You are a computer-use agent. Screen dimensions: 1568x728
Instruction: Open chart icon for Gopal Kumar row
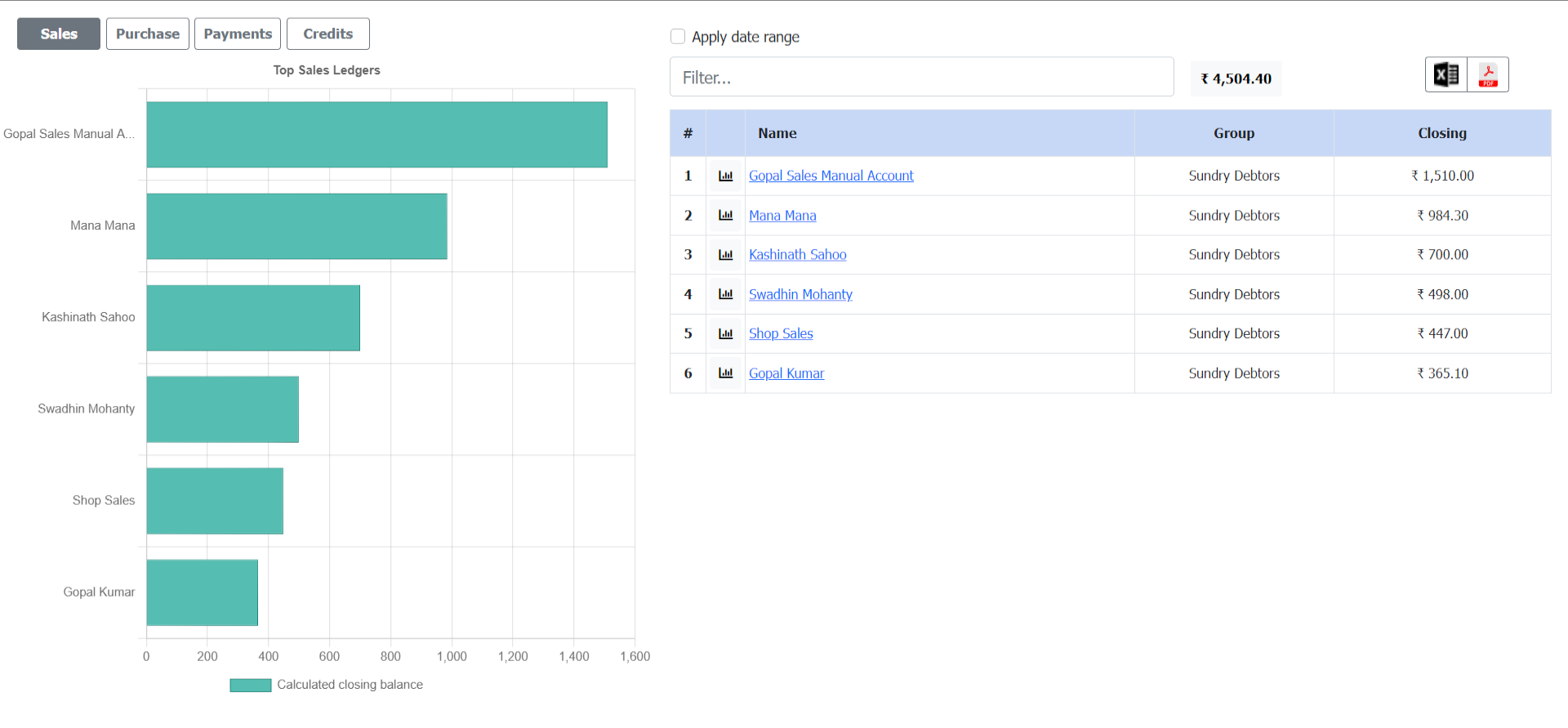(x=725, y=373)
